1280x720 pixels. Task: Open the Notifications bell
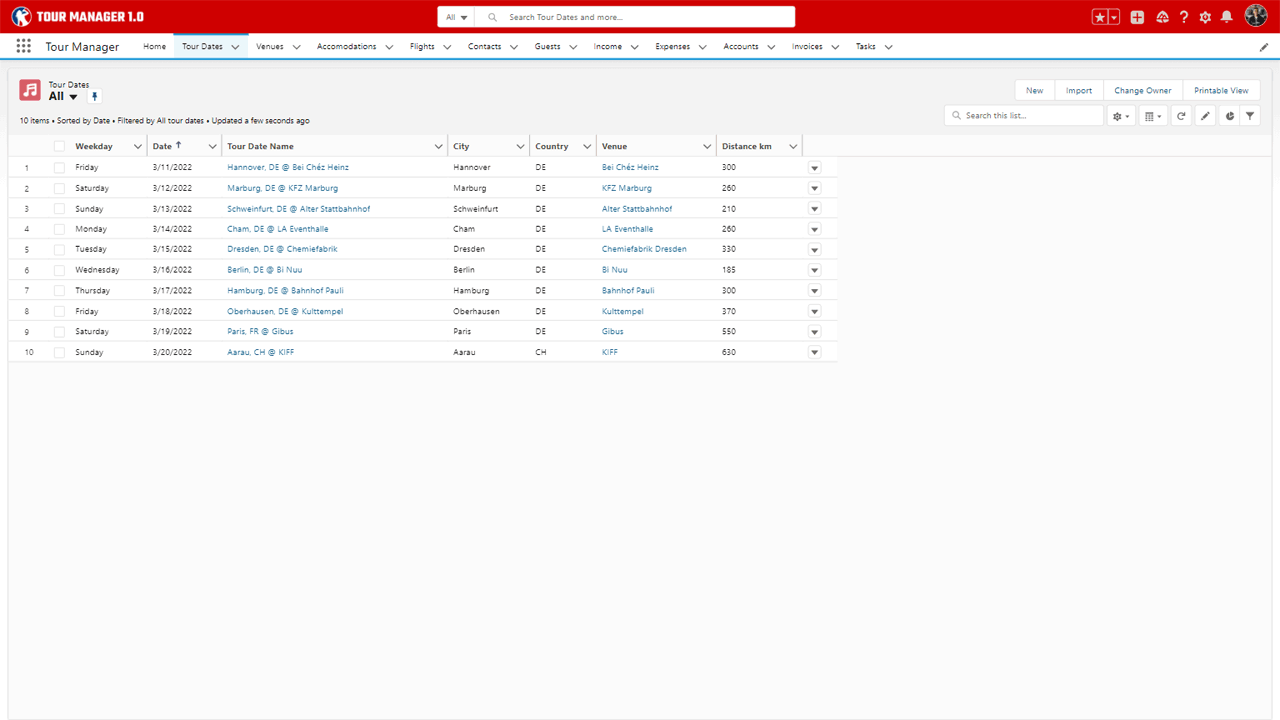[x=1226, y=17]
